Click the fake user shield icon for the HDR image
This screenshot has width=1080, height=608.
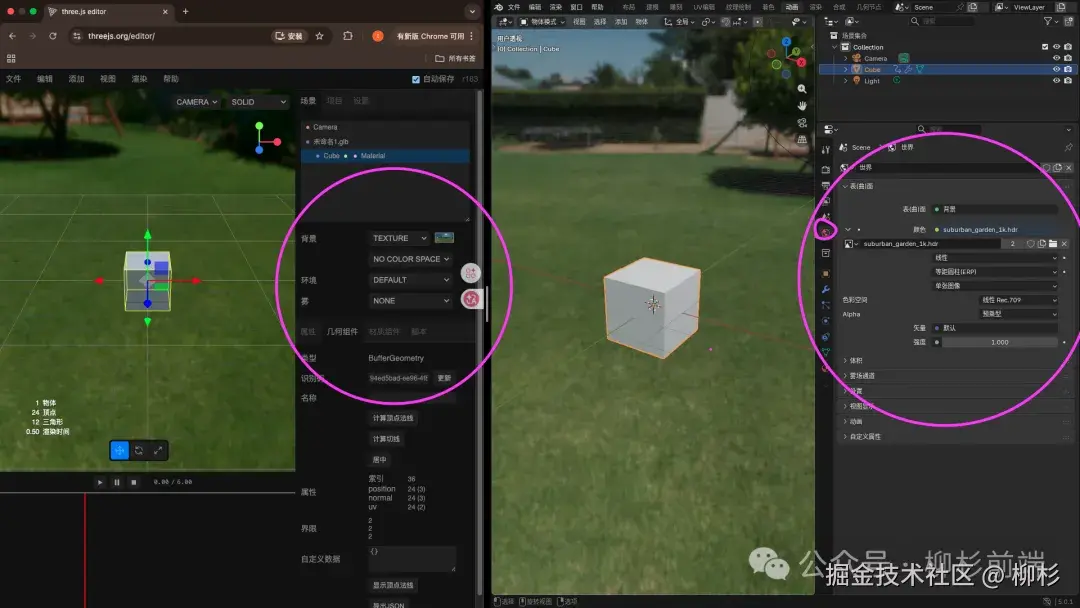pos(1030,244)
